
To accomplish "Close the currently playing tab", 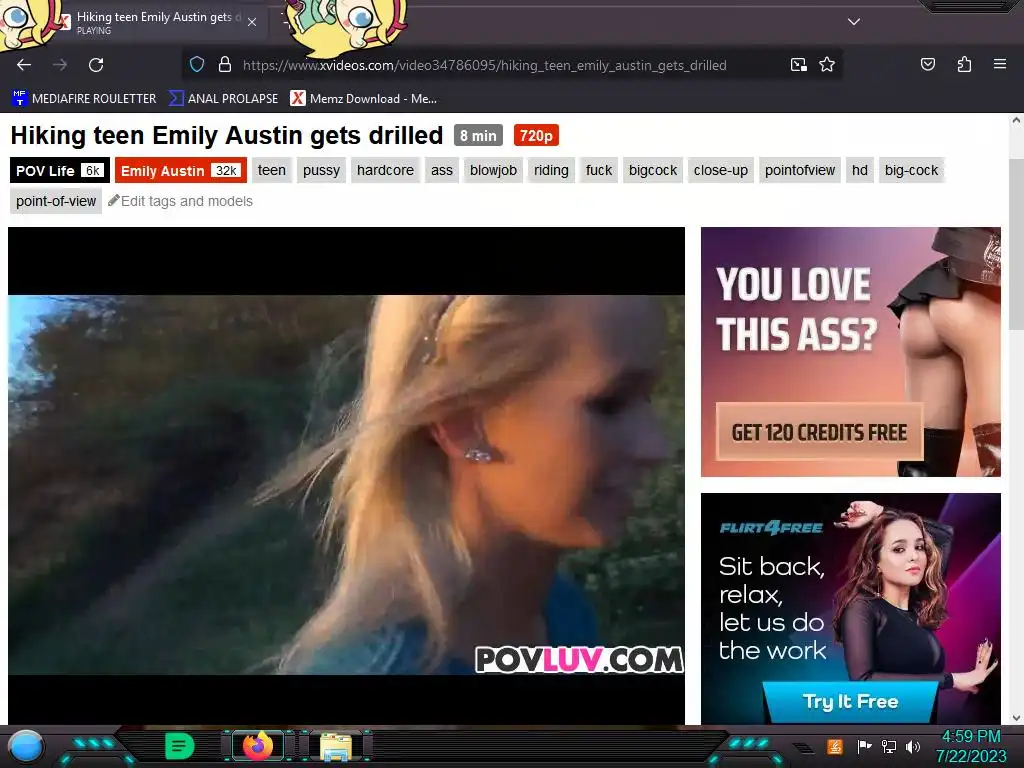I will (x=252, y=22).
